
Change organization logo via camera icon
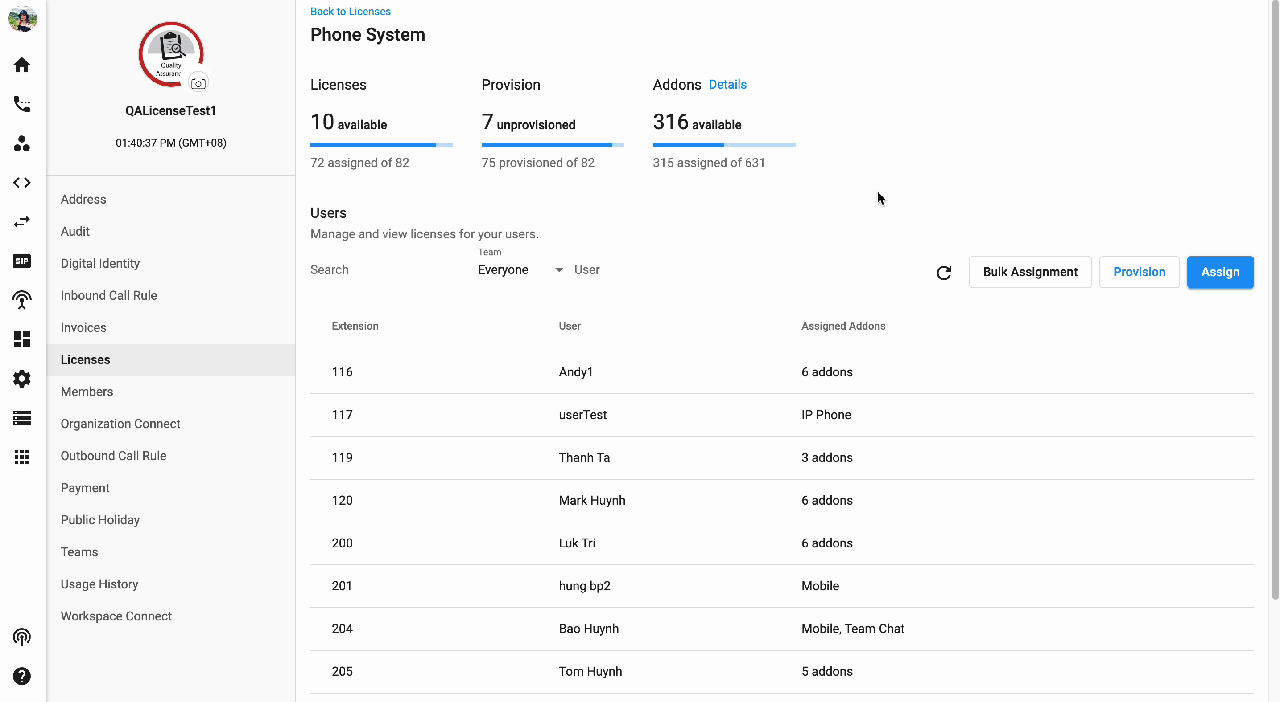point(199,83)
